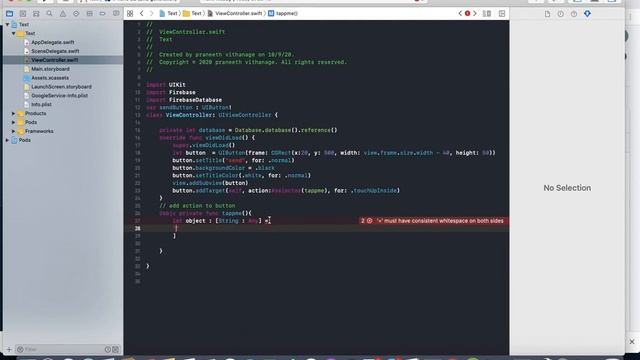Add a new editor pane
Viewport: 640px width, 360px height.
502,13
